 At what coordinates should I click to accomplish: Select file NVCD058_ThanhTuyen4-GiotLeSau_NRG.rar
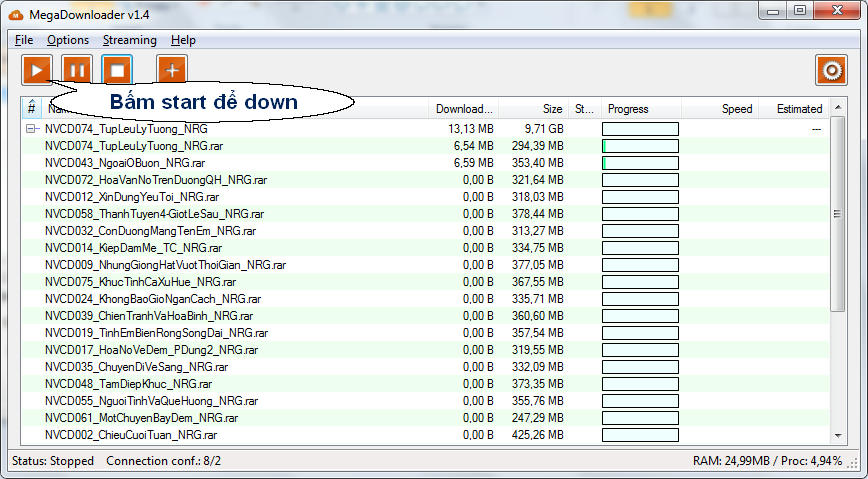[154, 214]
